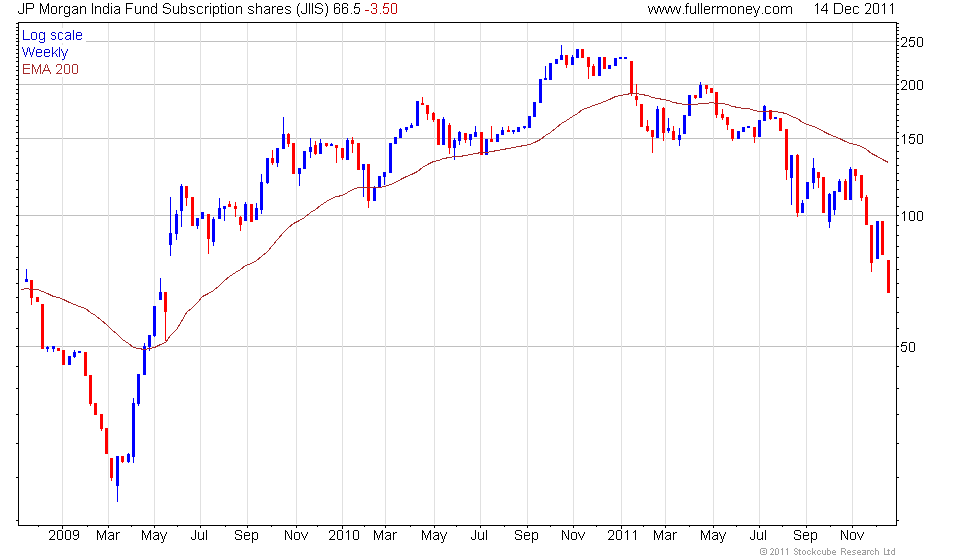Click the 2010 date axis label
This screenshot has height=560, width=980.
pos(344,536)
